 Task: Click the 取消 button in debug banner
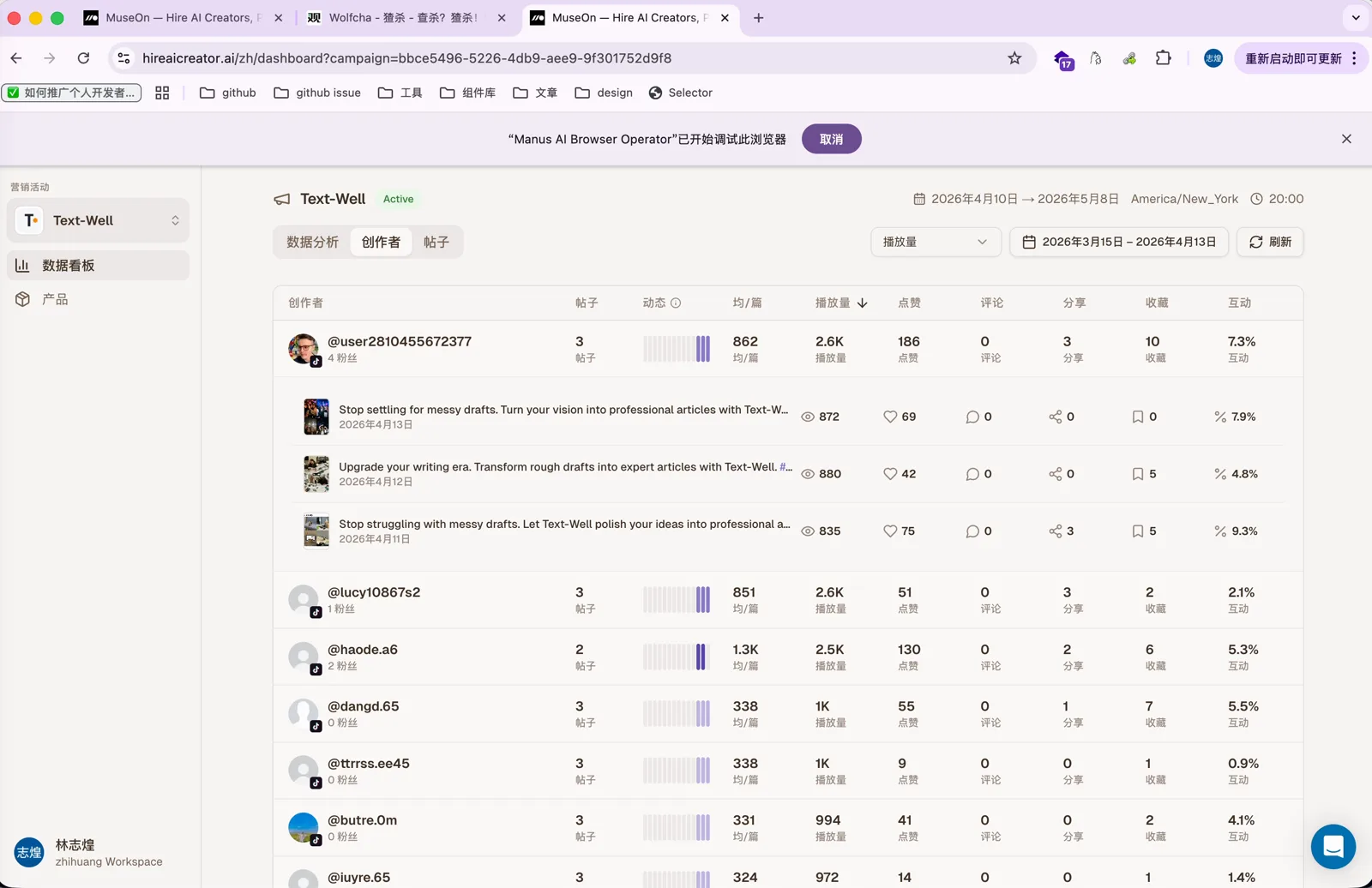[832, 139]
